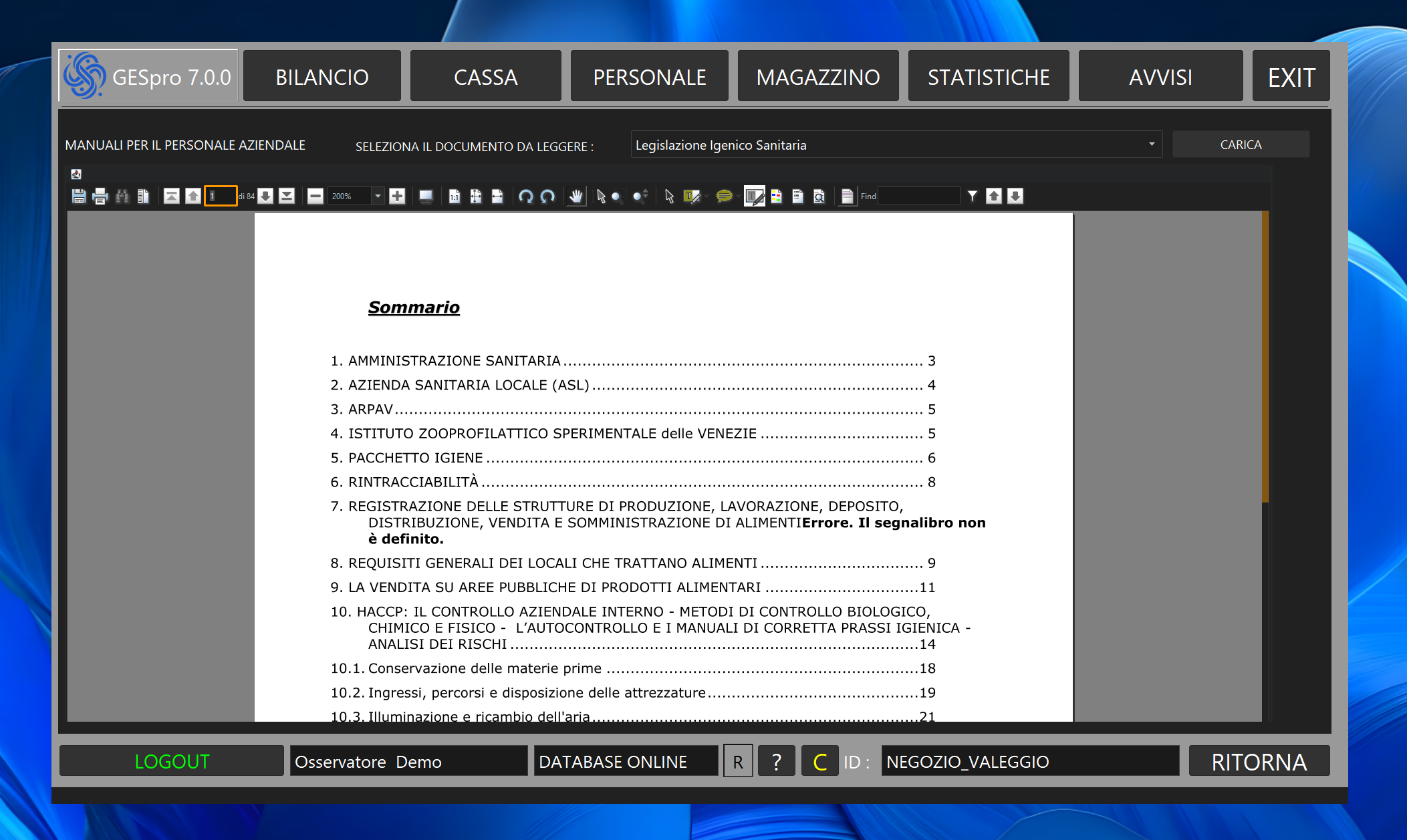The image size is (1407, 840).
Task: Click the yellow C button
Action: pos(820,762)
